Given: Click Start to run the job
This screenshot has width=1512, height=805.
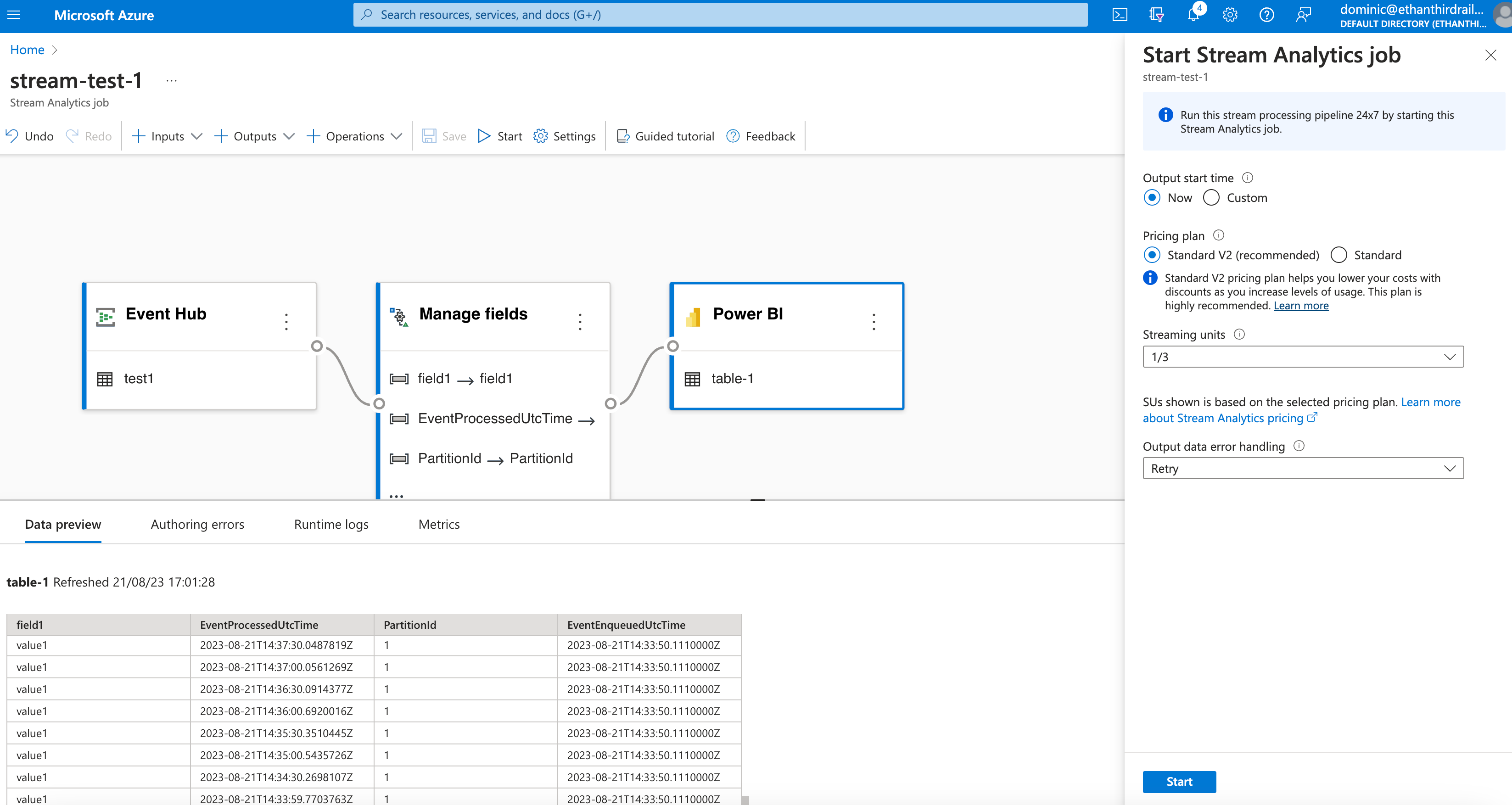Looking at the screenshot, I should pyautogui.click(x=1179, y=782).
